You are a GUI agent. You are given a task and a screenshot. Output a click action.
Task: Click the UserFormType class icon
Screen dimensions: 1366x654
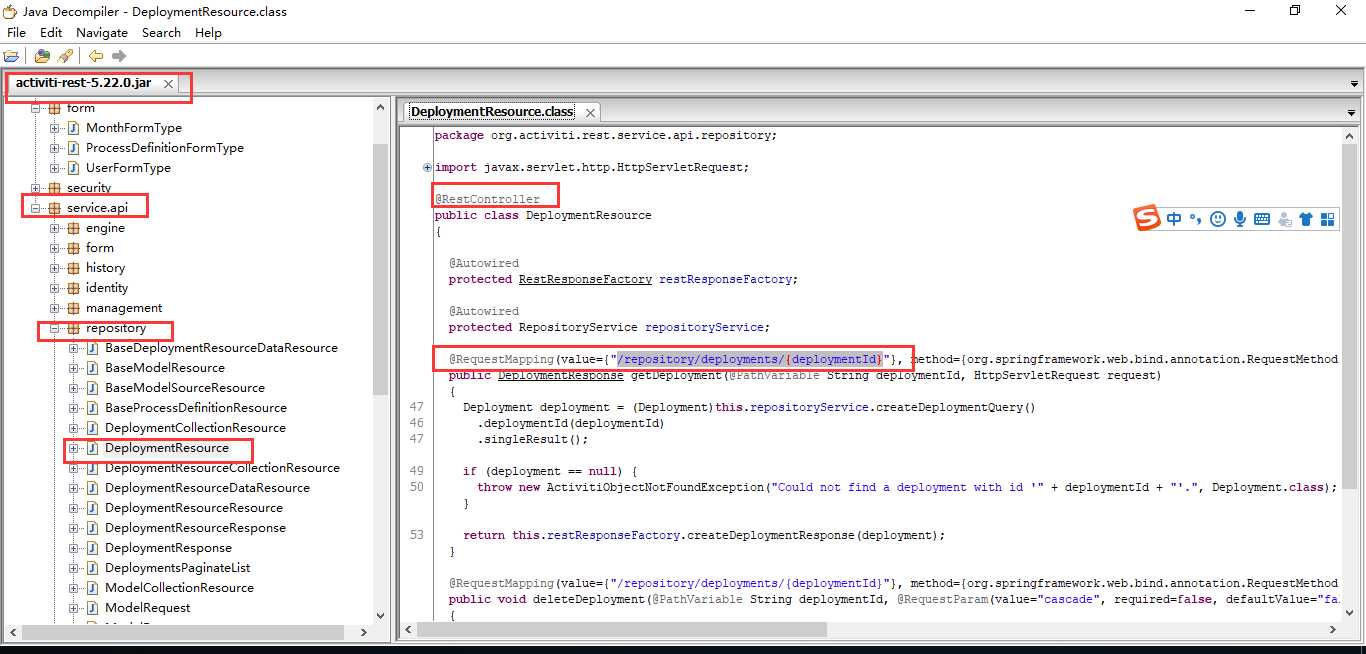[x=74, y=168]
